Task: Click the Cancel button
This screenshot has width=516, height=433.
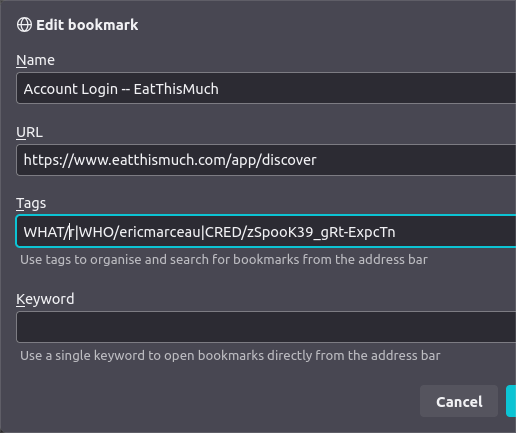Action: pos(459,401)
